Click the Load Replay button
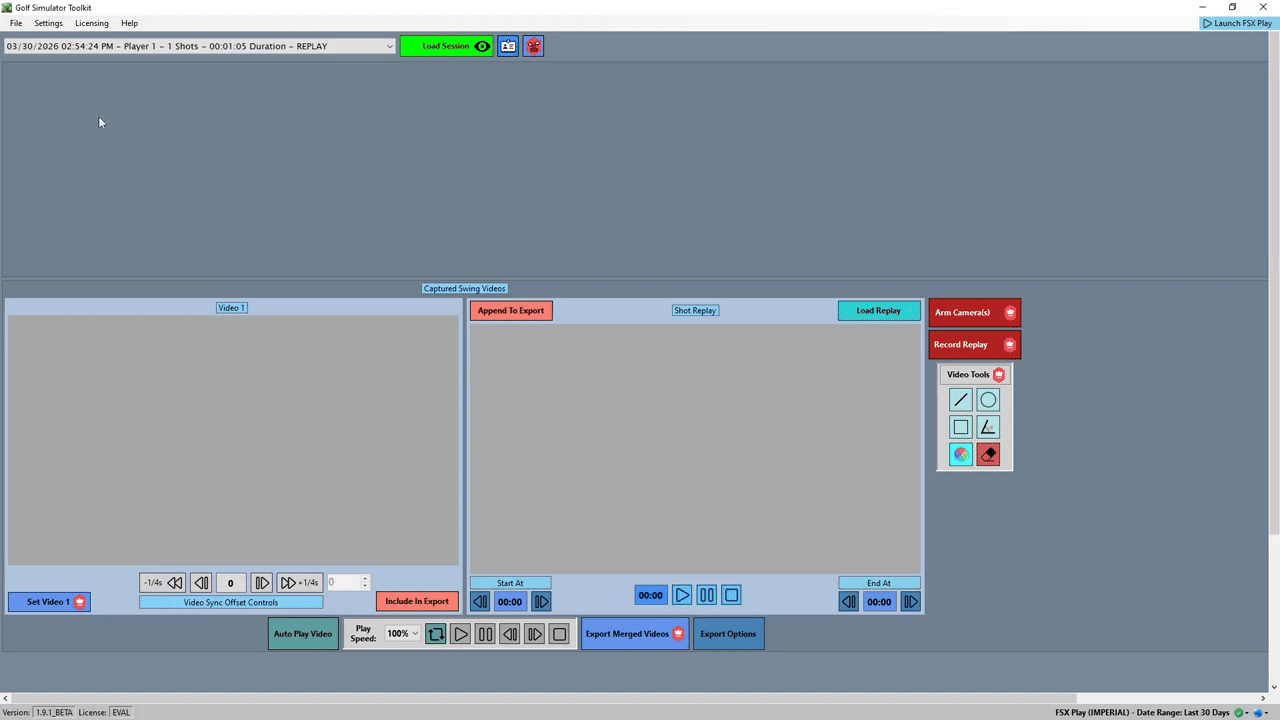Viewport: 1280px width, 720px height. pos(879,311)
